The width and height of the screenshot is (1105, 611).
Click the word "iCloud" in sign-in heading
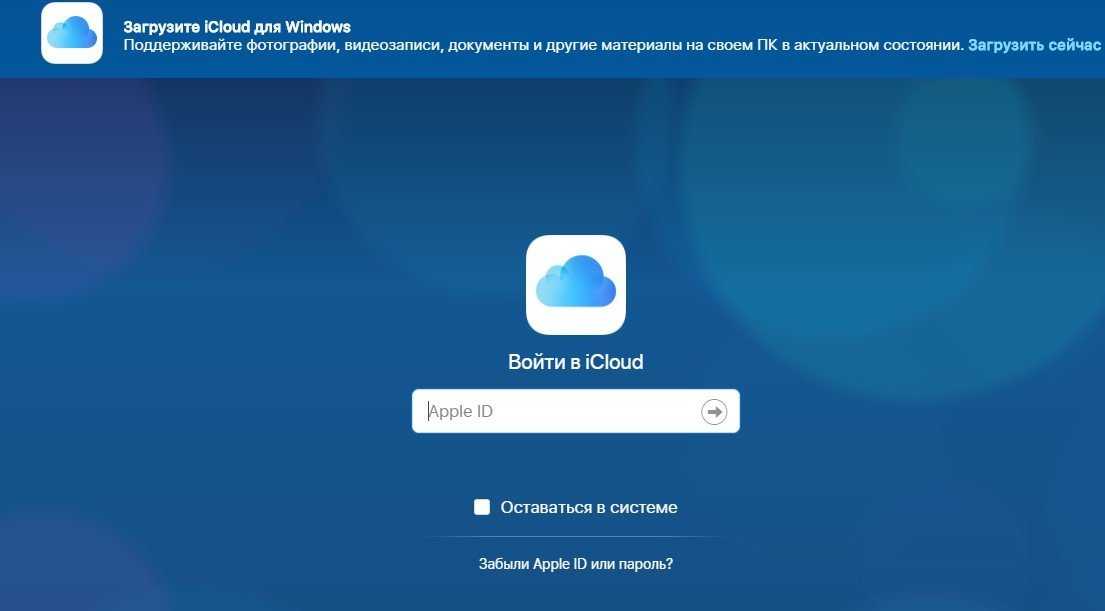click(614, 362)
